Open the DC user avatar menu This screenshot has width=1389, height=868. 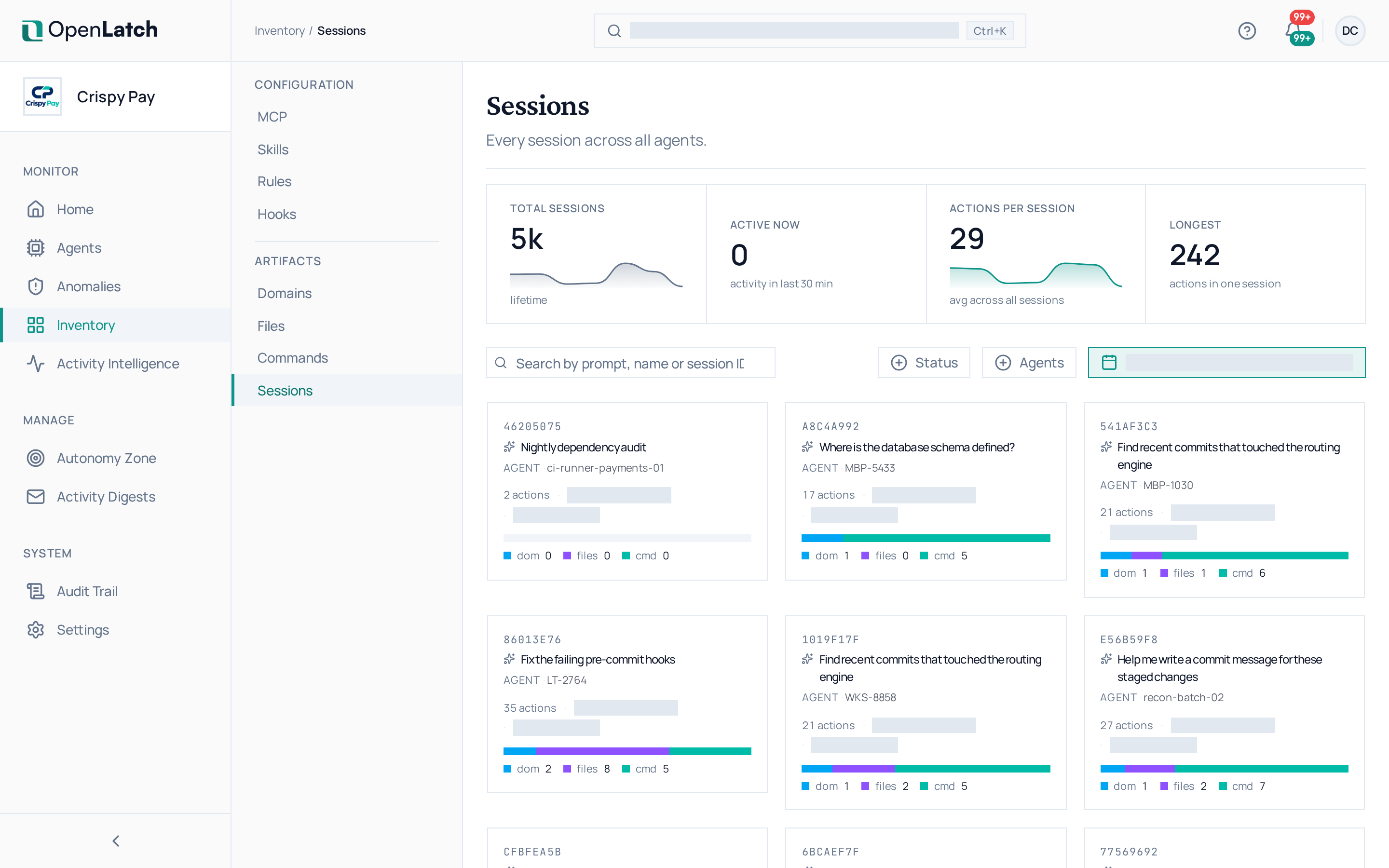1349,30
